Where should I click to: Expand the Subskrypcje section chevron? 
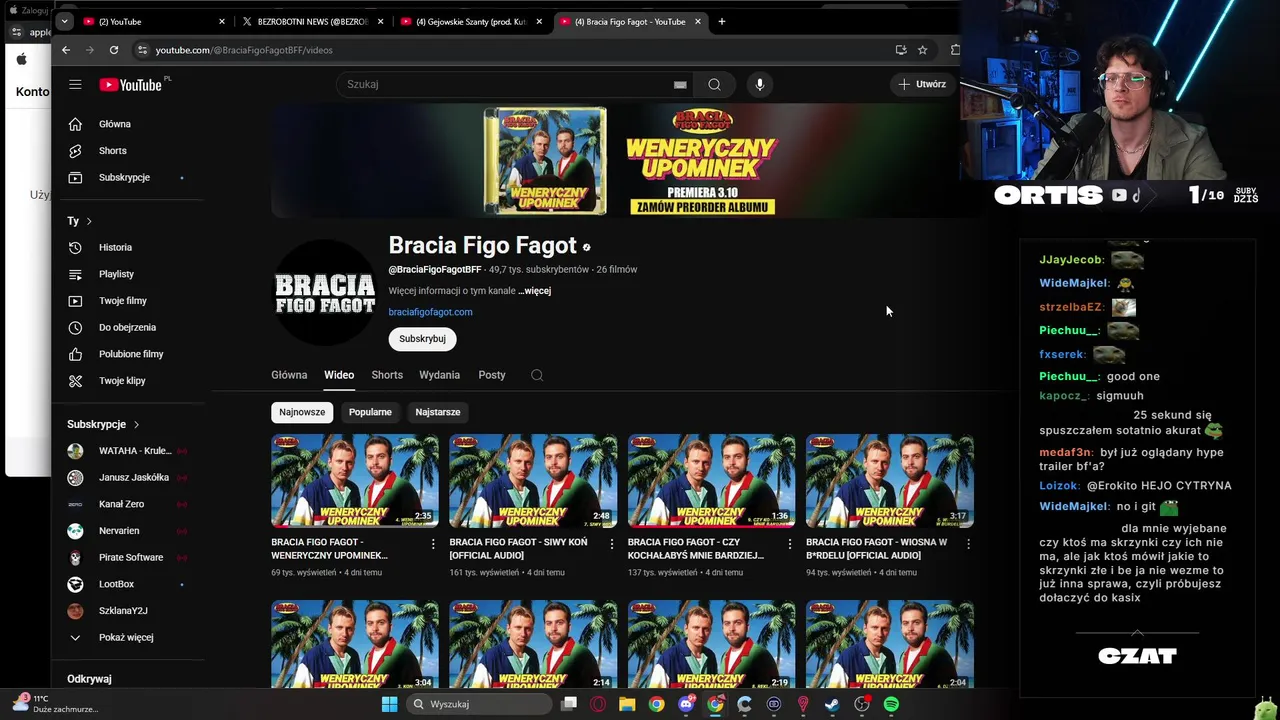(x=136, y=424)
